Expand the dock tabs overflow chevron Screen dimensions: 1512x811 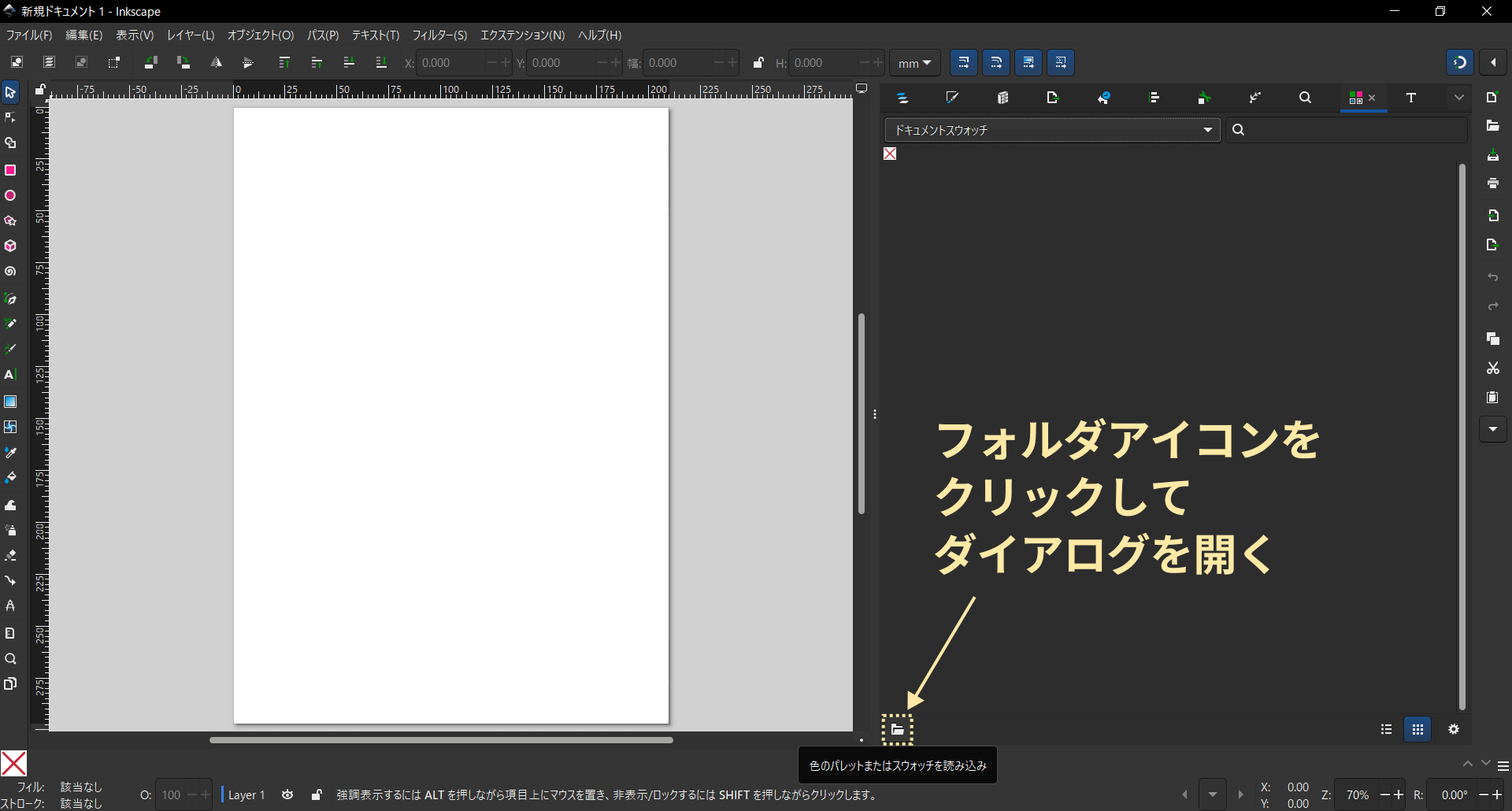click(x=1458, y=98)
